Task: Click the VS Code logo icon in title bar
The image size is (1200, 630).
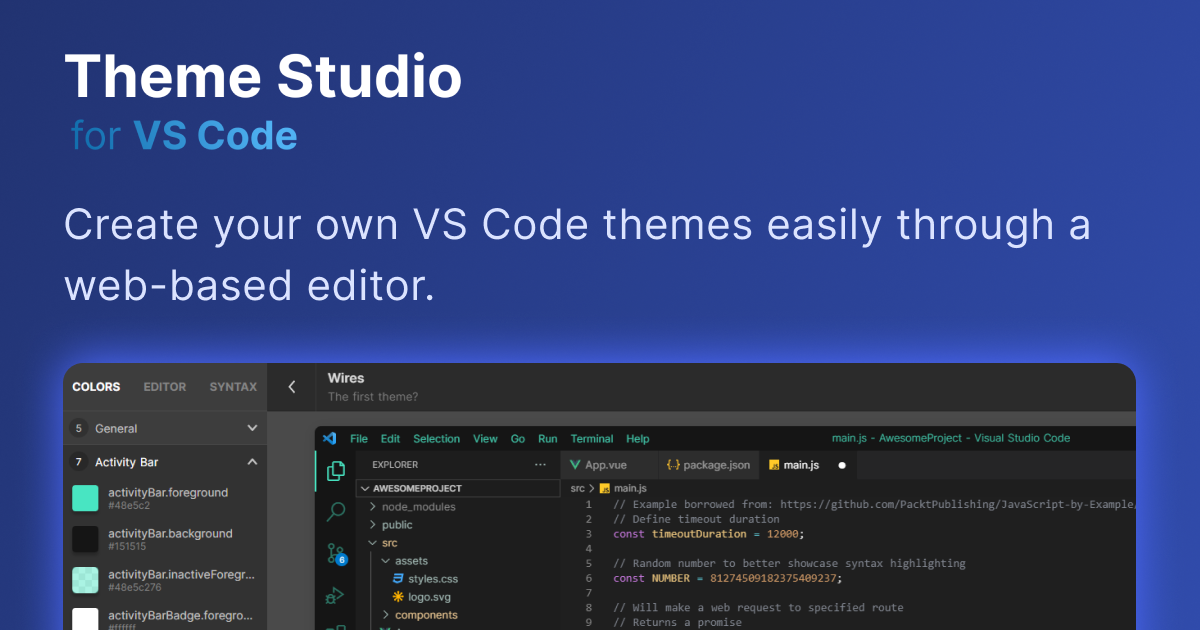Action: pyautogui.click(x=330, y=438)
